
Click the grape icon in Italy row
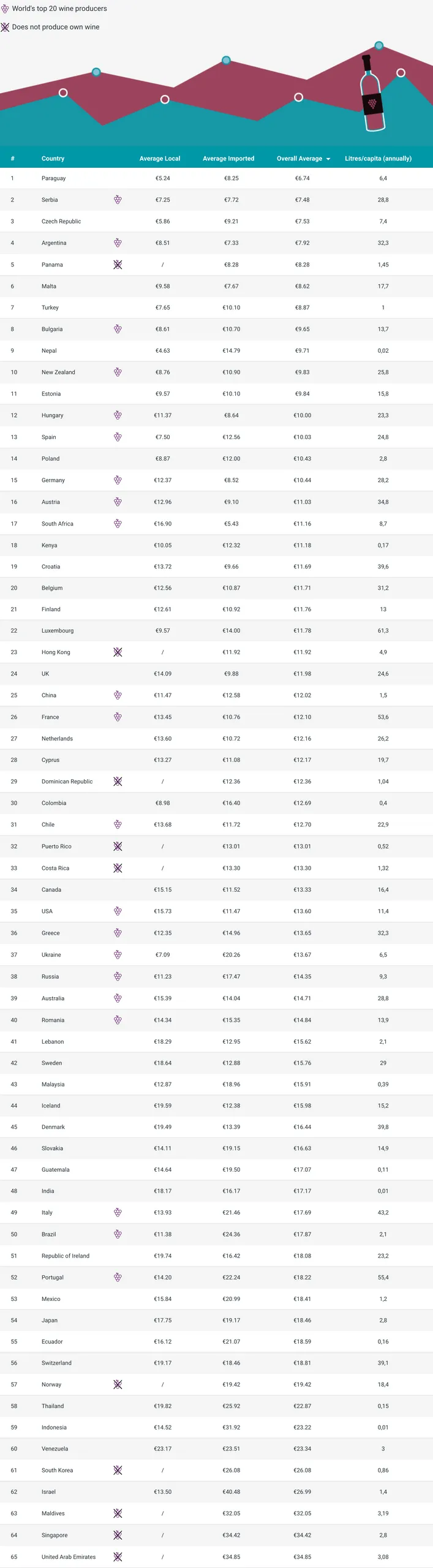tap(118, 1213)
